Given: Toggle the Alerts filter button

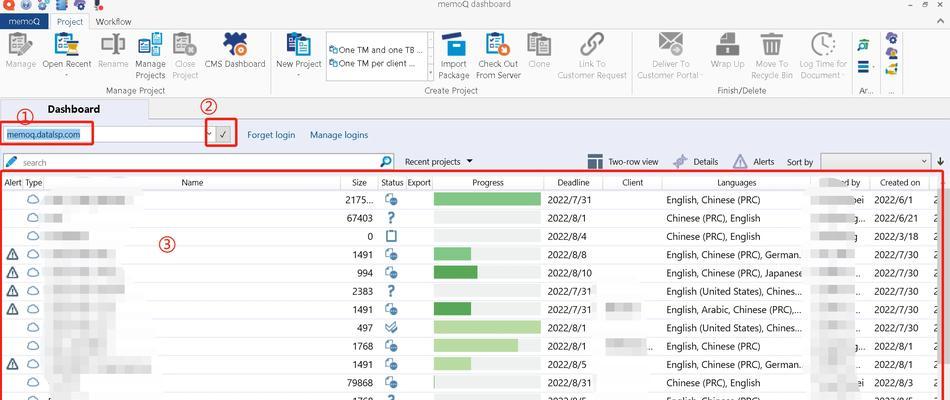Looking at the screenshot, I should (754, 162).
